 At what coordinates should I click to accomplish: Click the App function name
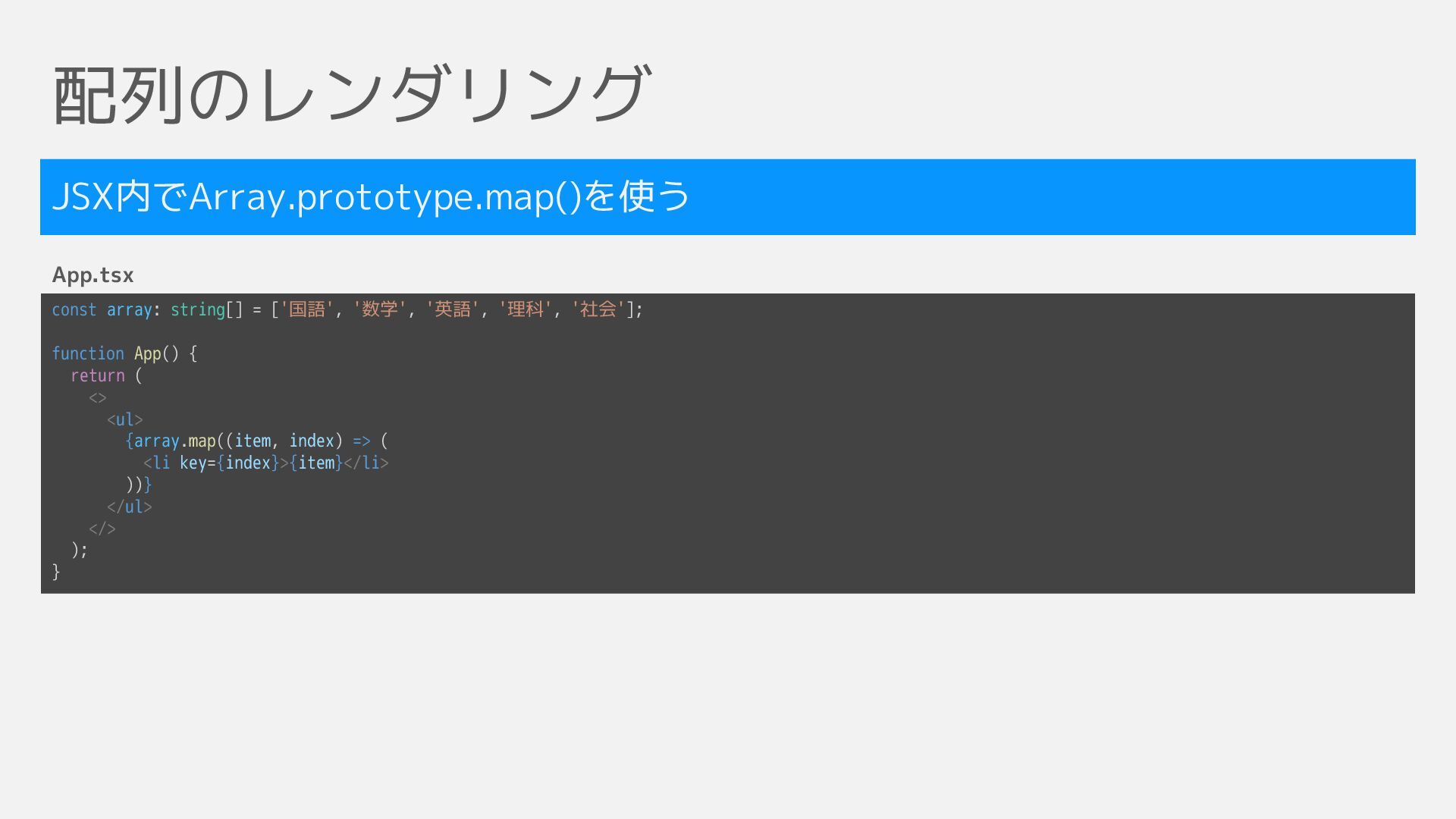[x=148, y=353]
